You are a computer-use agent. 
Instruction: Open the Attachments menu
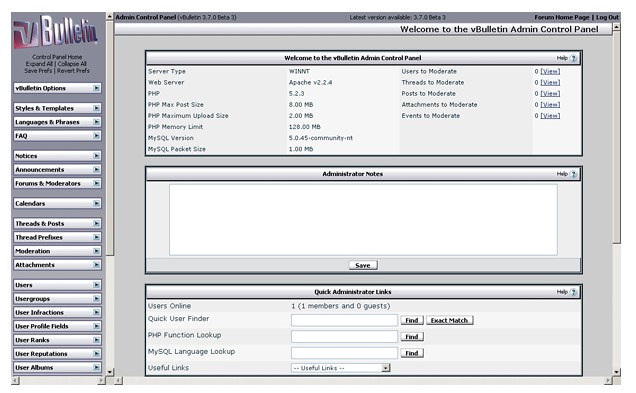(x=57, y=265)
